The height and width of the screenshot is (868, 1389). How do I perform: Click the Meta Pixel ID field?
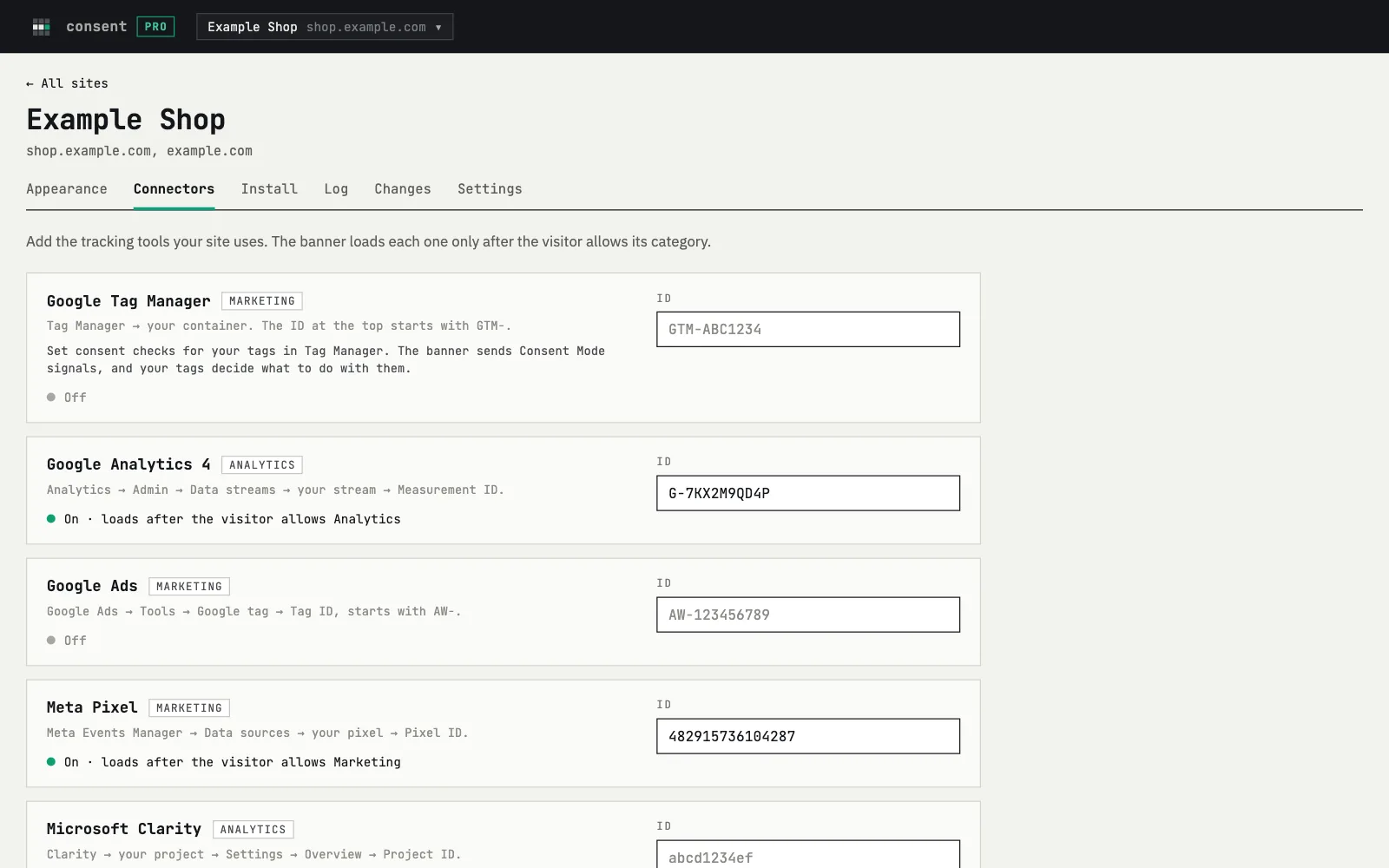[x=808, y=736]
